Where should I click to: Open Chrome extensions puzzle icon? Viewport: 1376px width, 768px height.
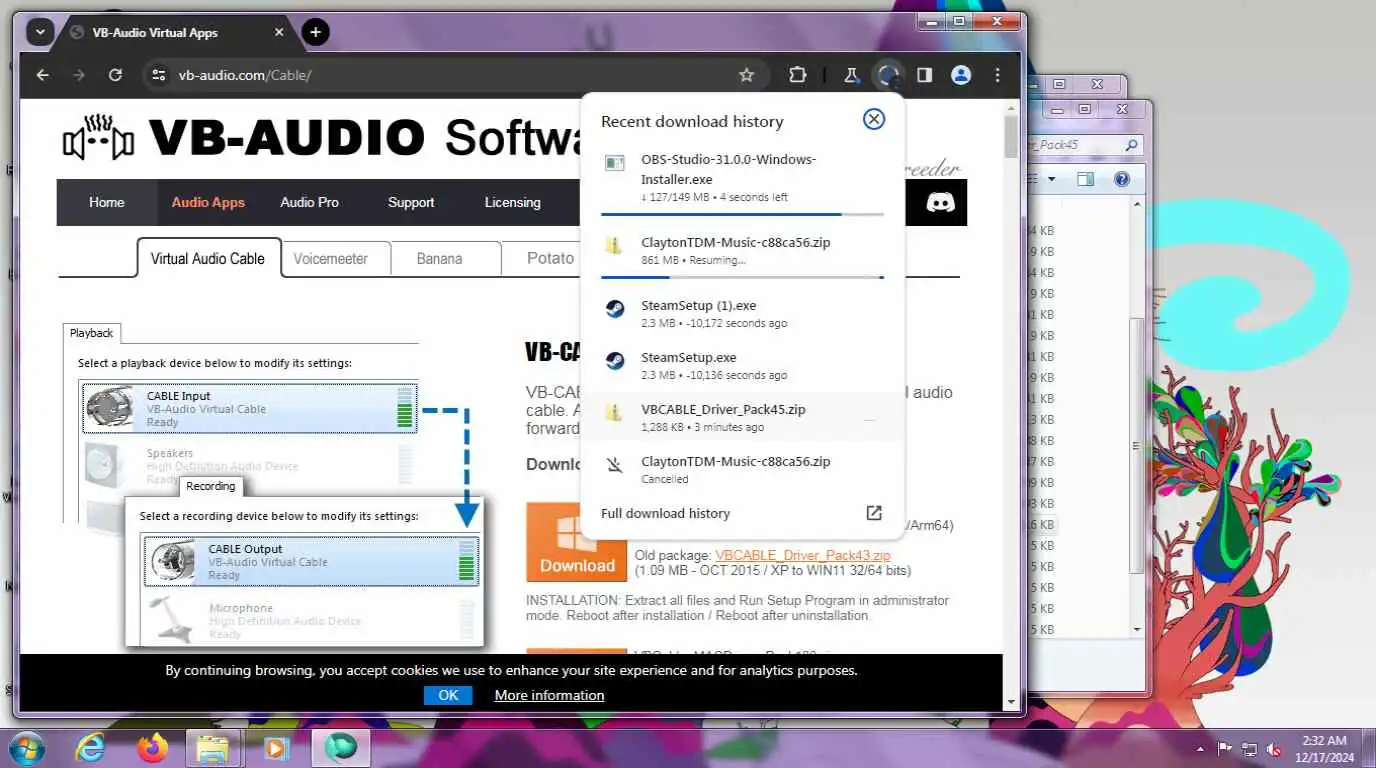coord(797,75)
